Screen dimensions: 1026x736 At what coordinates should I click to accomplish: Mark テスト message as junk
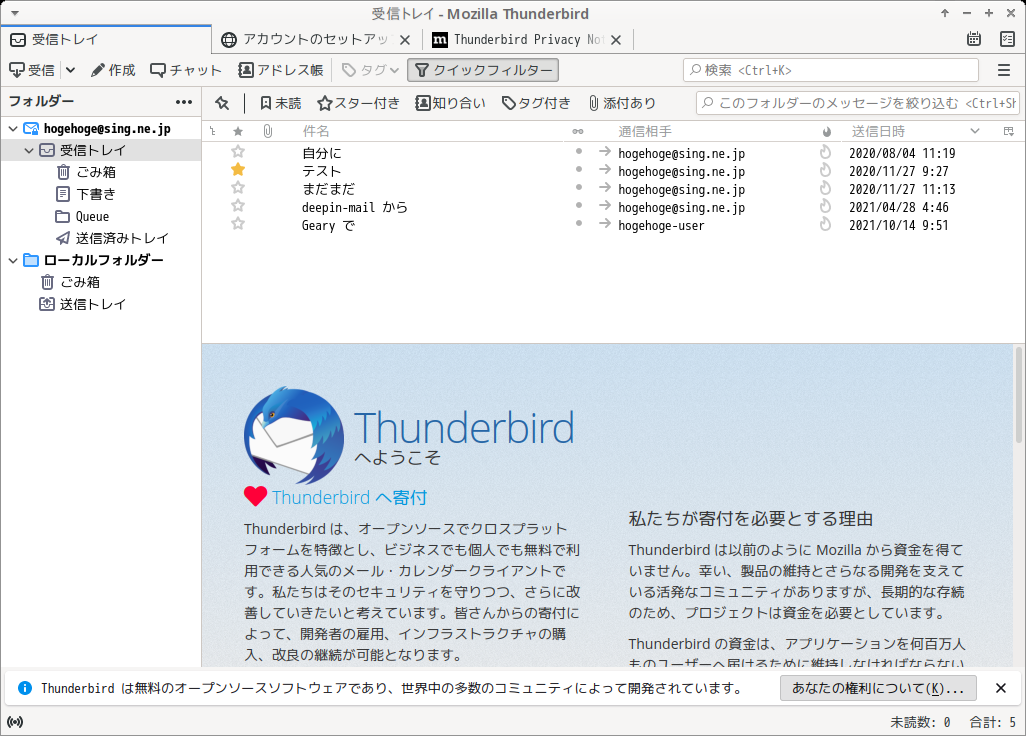pos(826,170)
